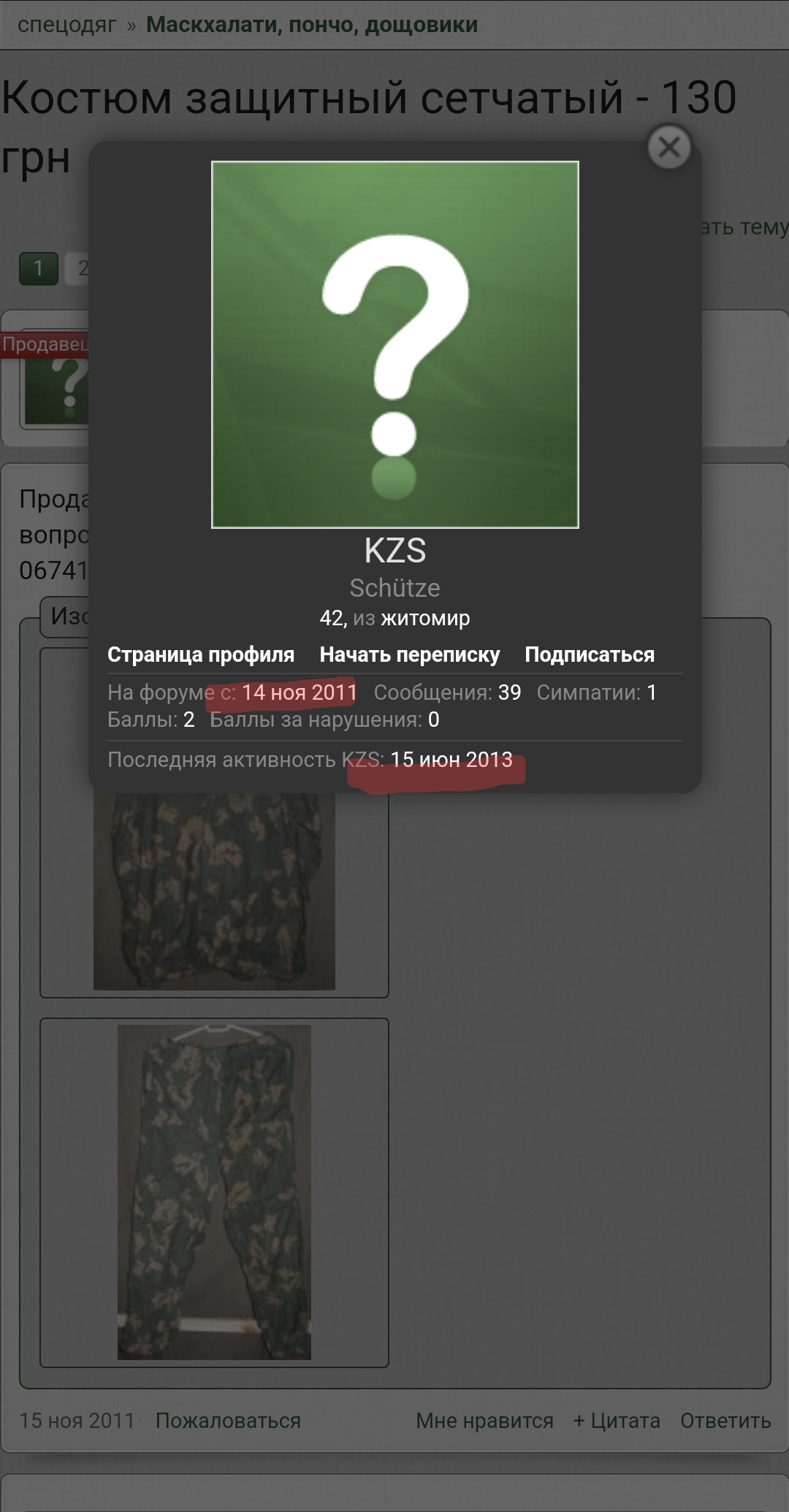Image resolution: width=789 pixels, height=1512 pixels.
Task: Like the post via Мне нравится
Action: click(484, 1421)
